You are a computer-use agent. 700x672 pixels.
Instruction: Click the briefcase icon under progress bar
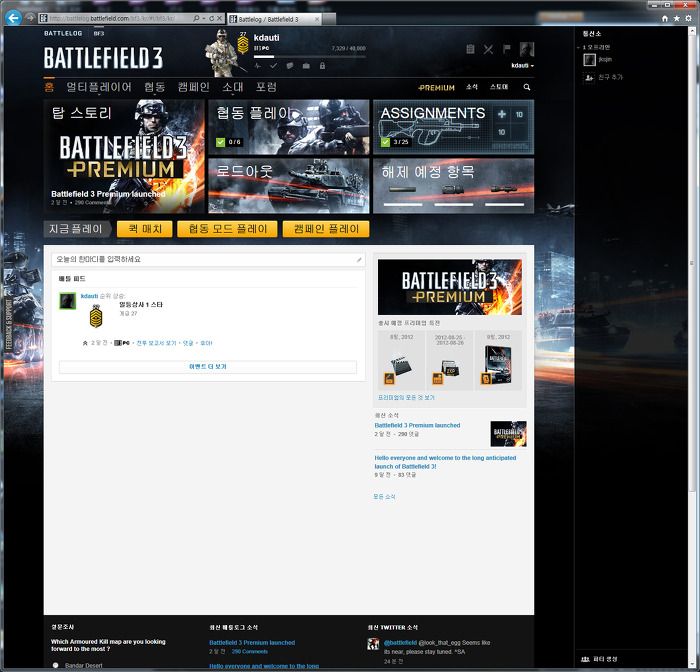[306, 66]
